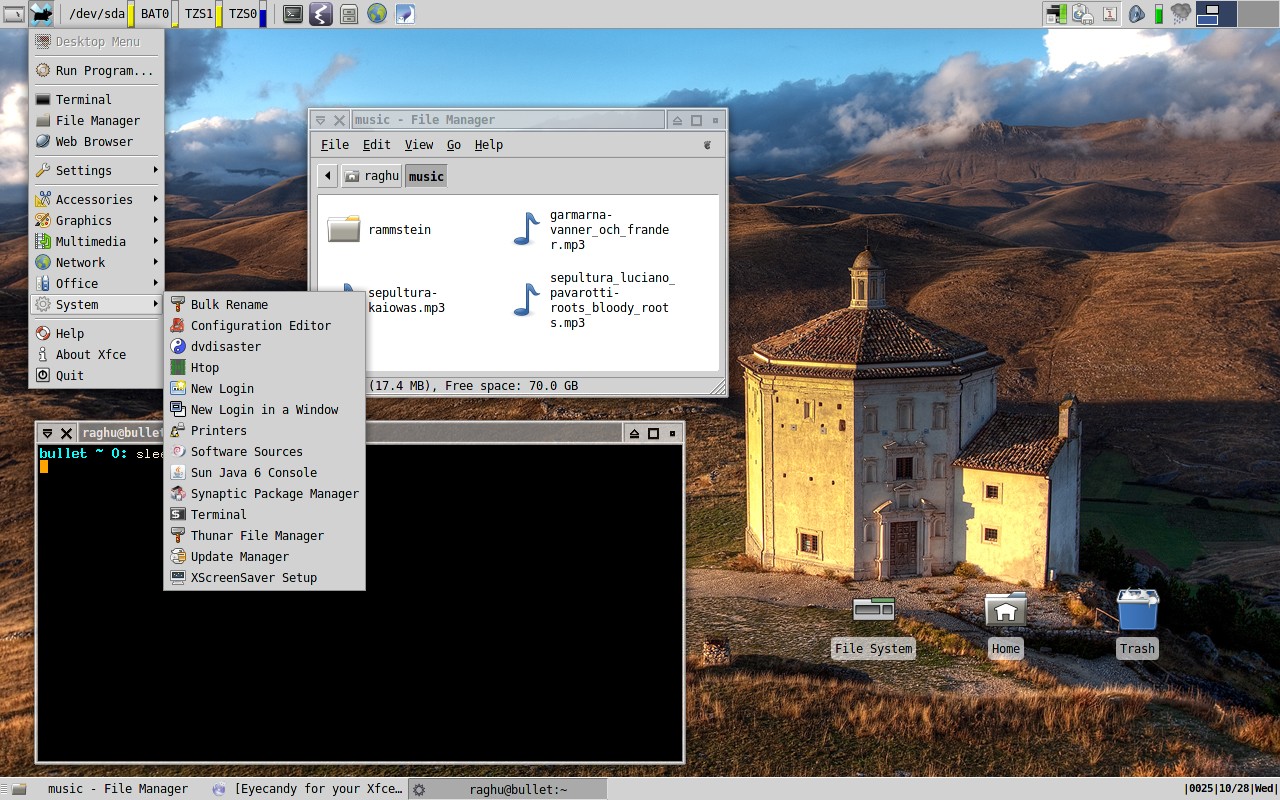Viewport: 1280px width, 800px height.
Task: Open the text editor launcher in panel
Action: 321,14
